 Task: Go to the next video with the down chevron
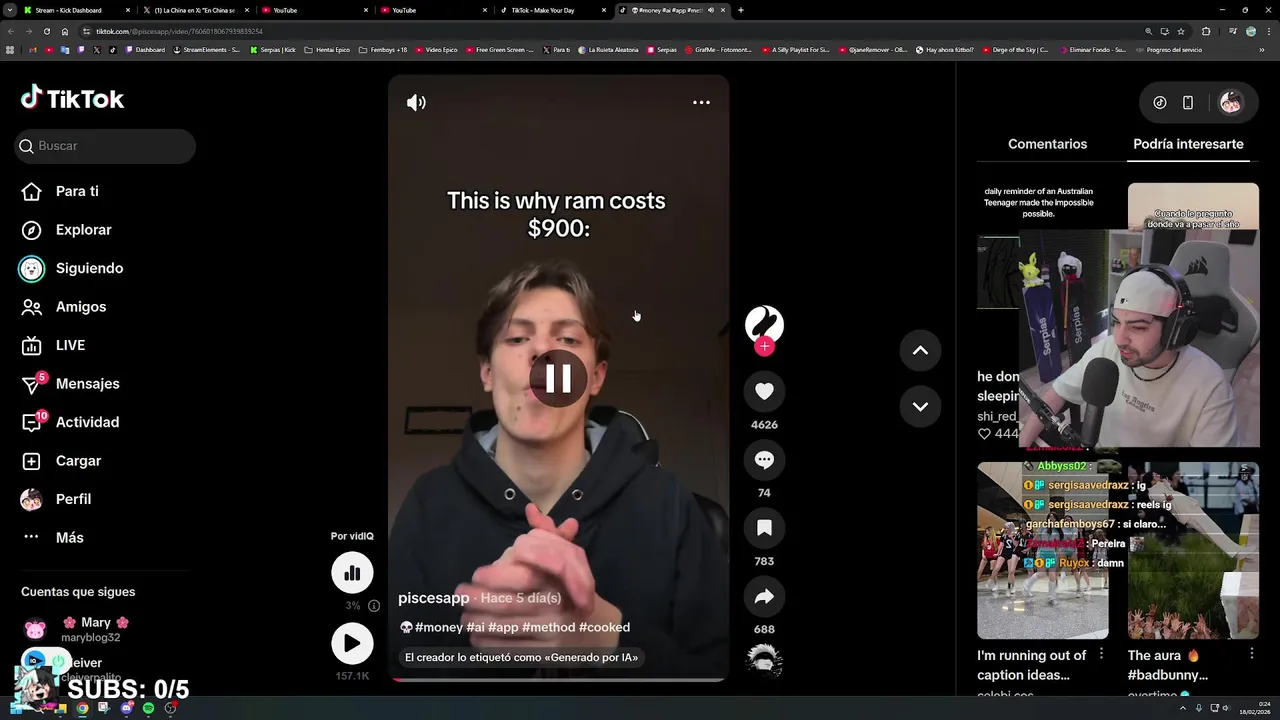[x=920, y=406]
